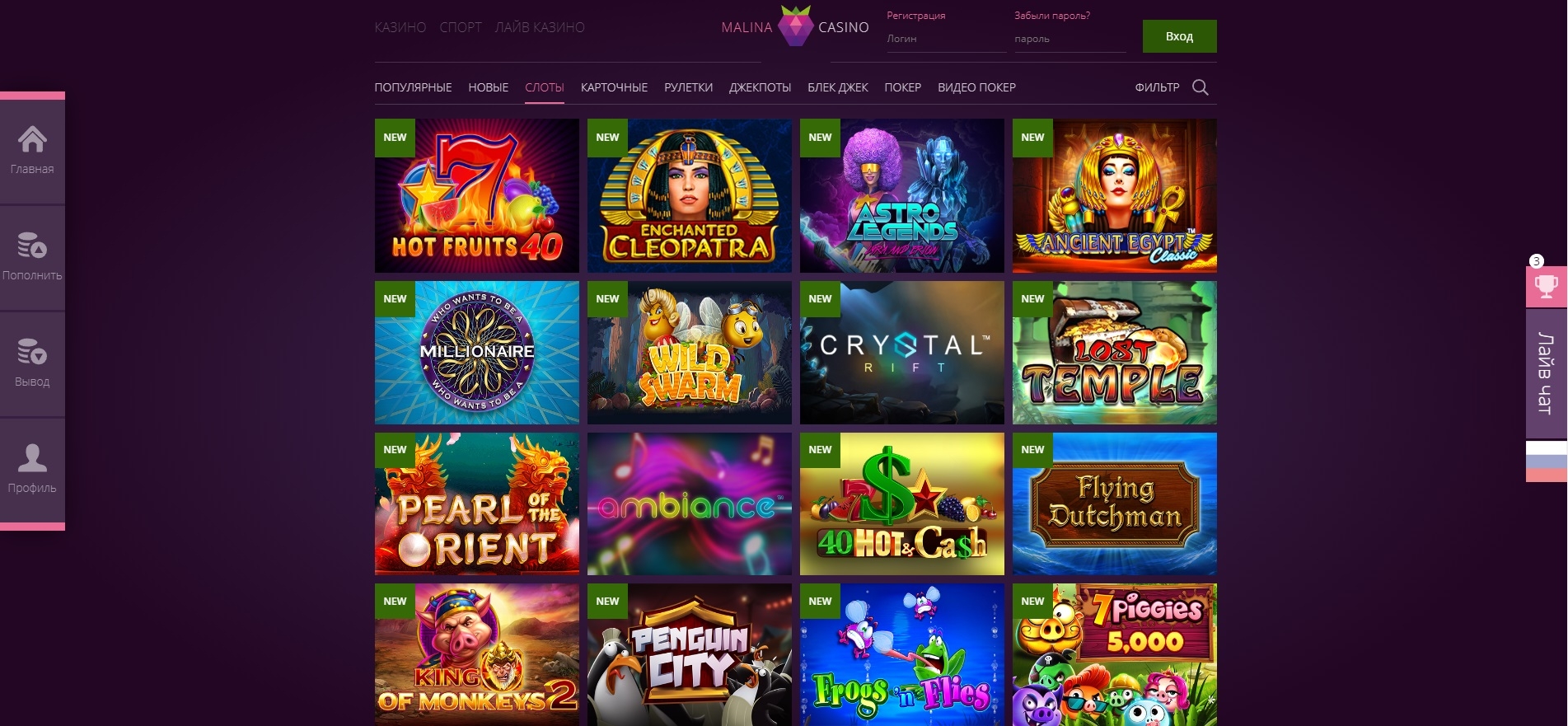Switch to the ДЖЕКПОТЫ tab
The image size is (1568, 726).
coord(760,87)
